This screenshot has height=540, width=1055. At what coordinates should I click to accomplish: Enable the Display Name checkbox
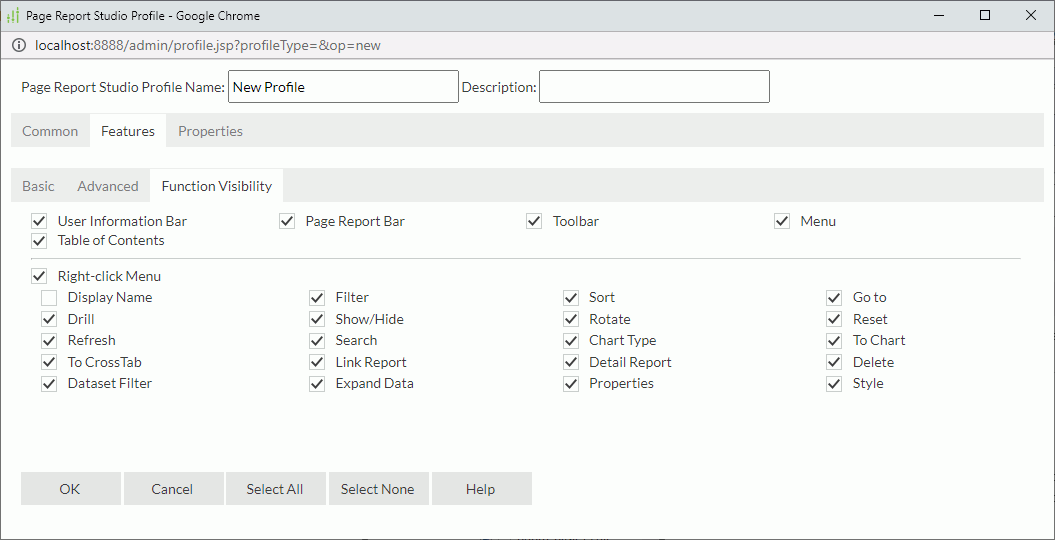[x=49, y=298]
